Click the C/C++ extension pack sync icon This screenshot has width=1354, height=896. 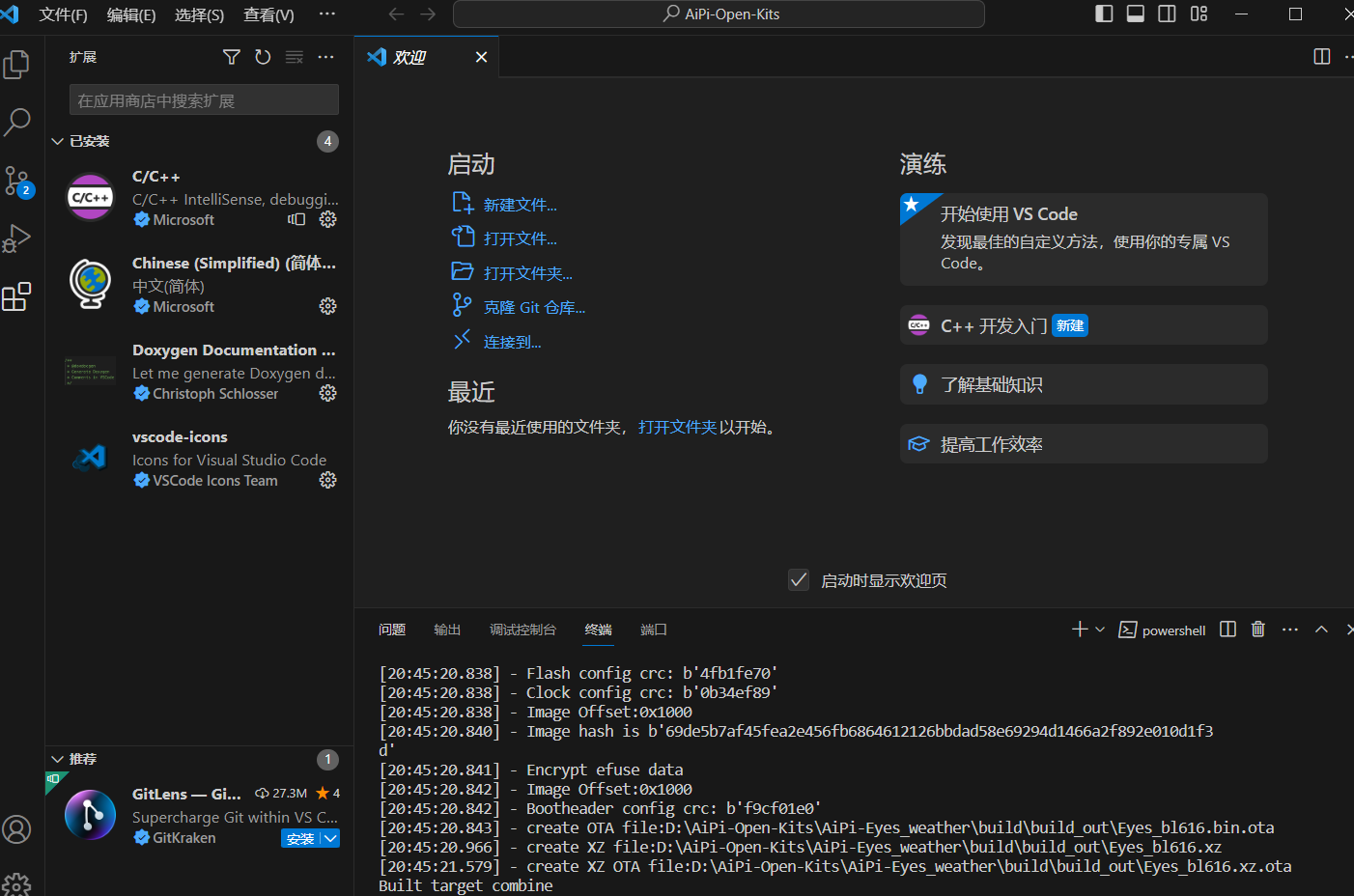pyautogui.click(x=296, y=219)
